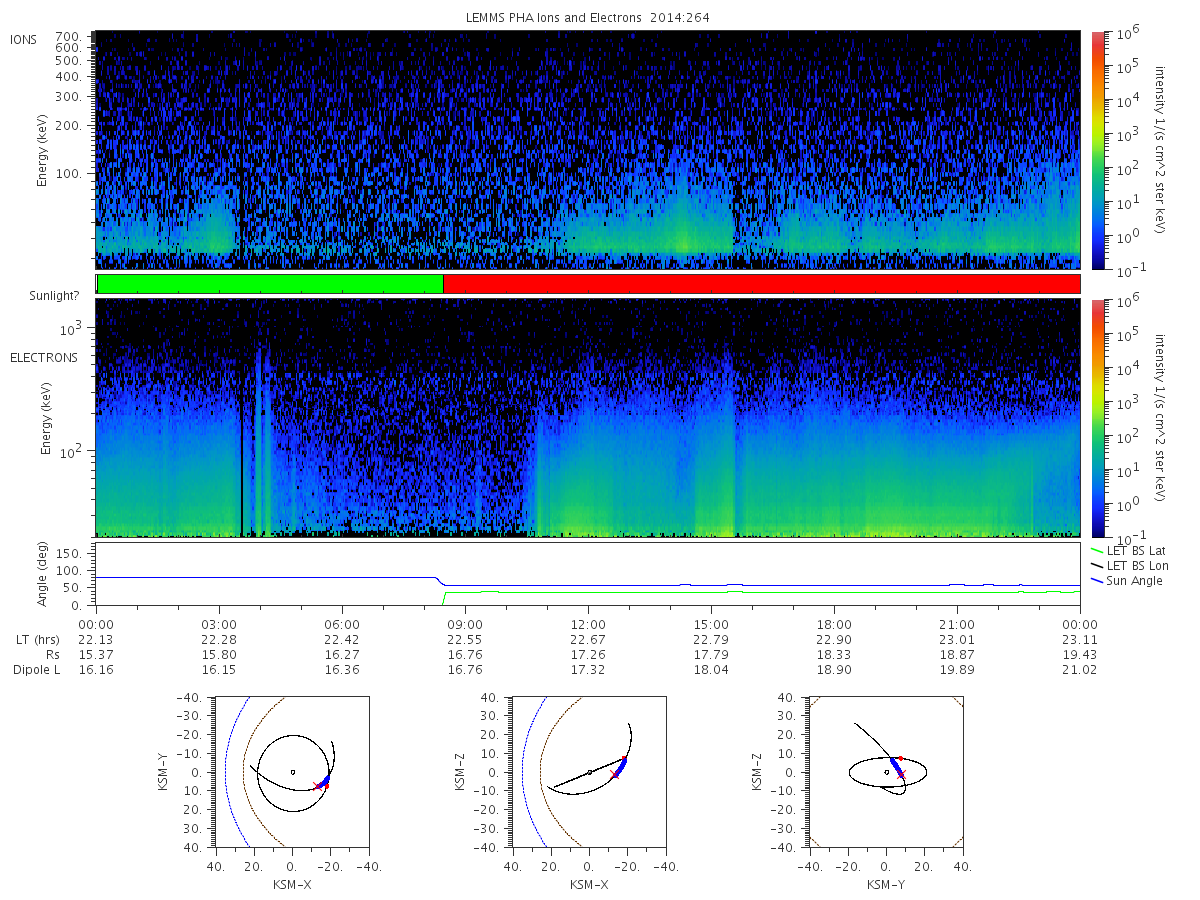Select the green sunlight bar segment

pyautogui.click(x=270, y=284)
